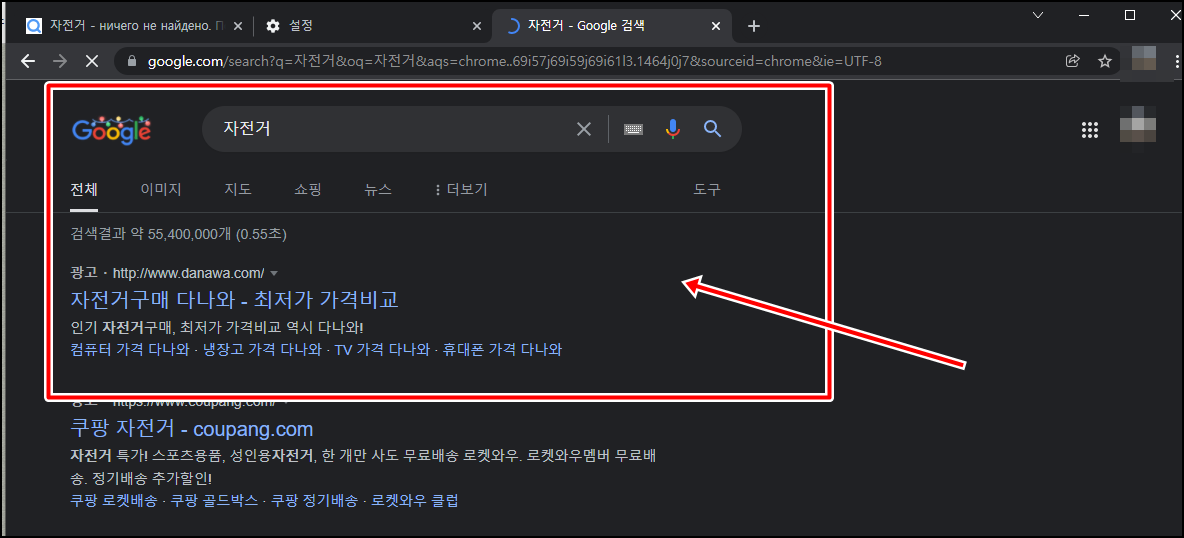Click the Google logo

coord(112,130)
